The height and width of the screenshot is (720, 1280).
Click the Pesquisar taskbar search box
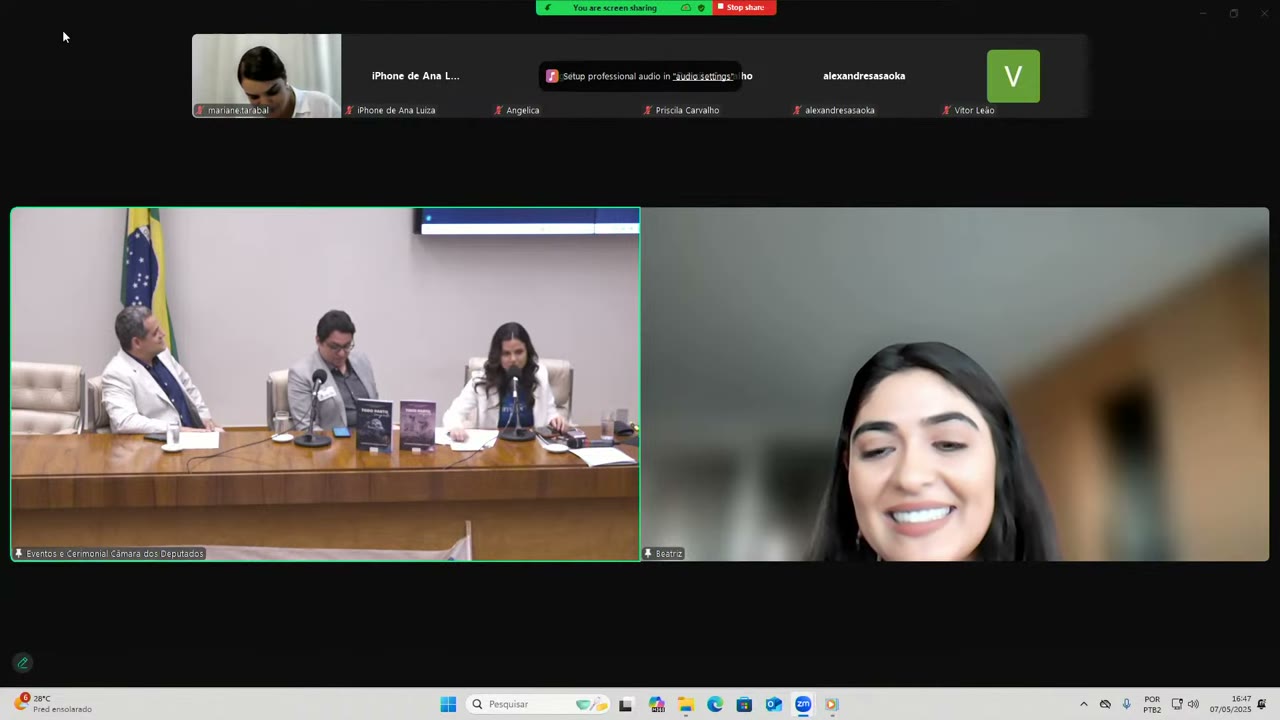point(538,704)
